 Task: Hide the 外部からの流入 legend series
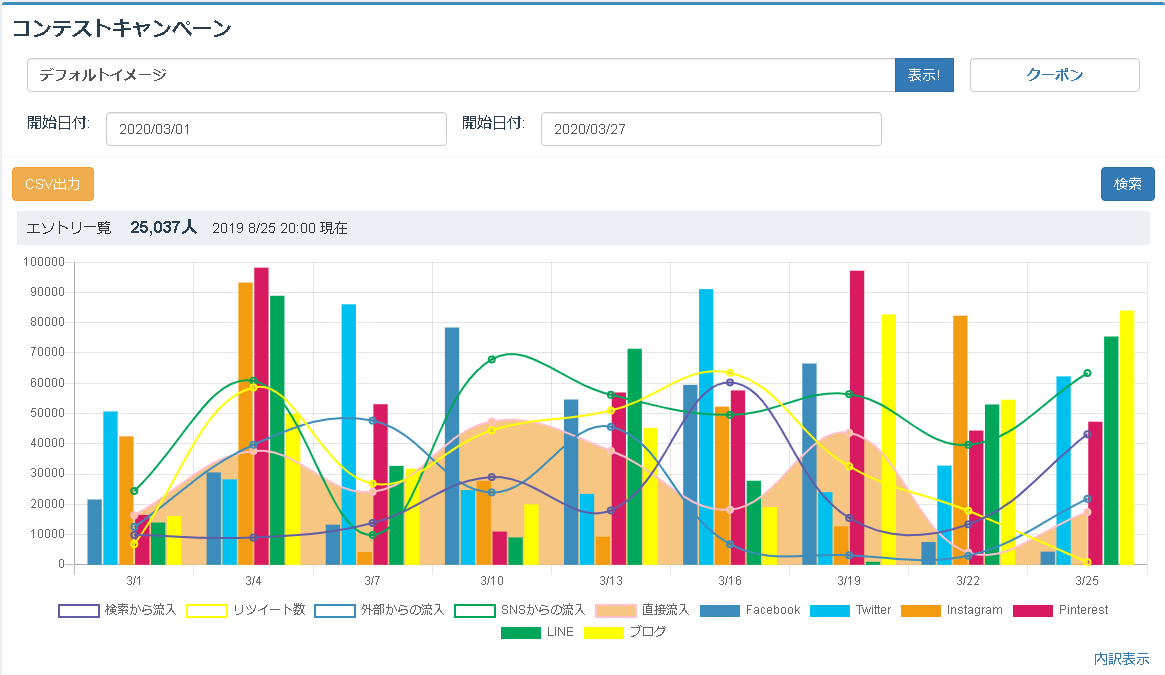378,610
